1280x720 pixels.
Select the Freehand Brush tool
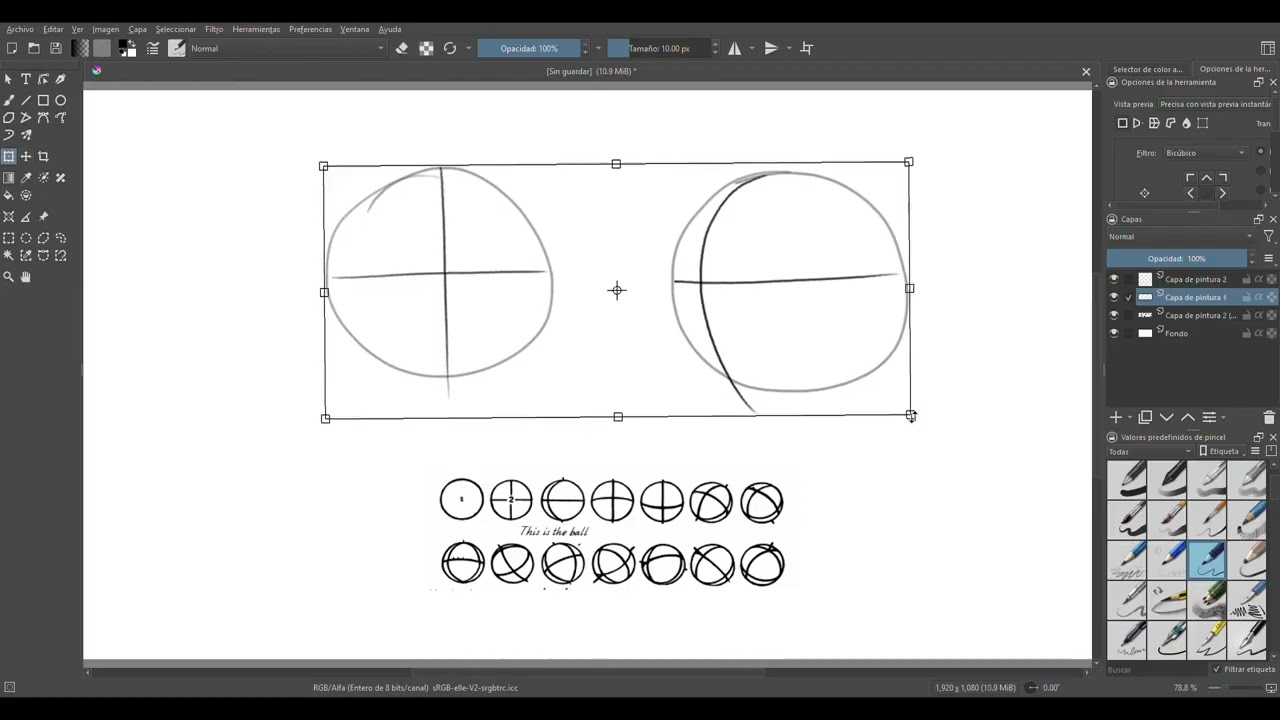[9, 101]
